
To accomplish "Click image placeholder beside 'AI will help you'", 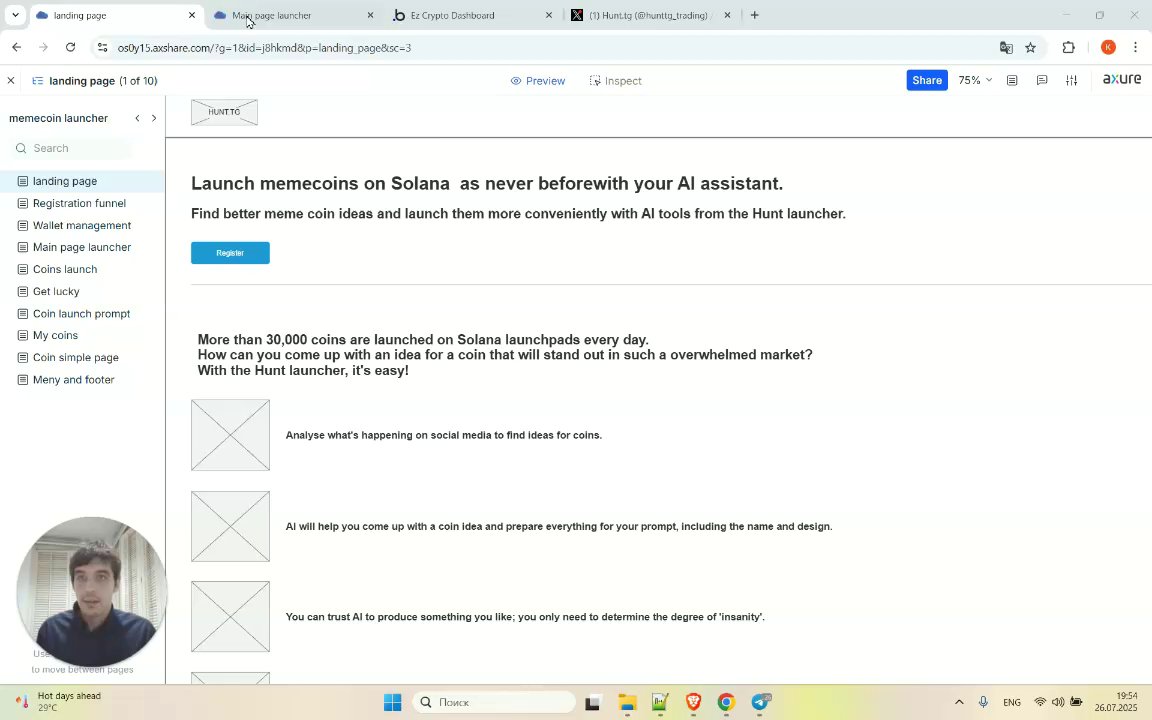I will [x=230, y=526].
